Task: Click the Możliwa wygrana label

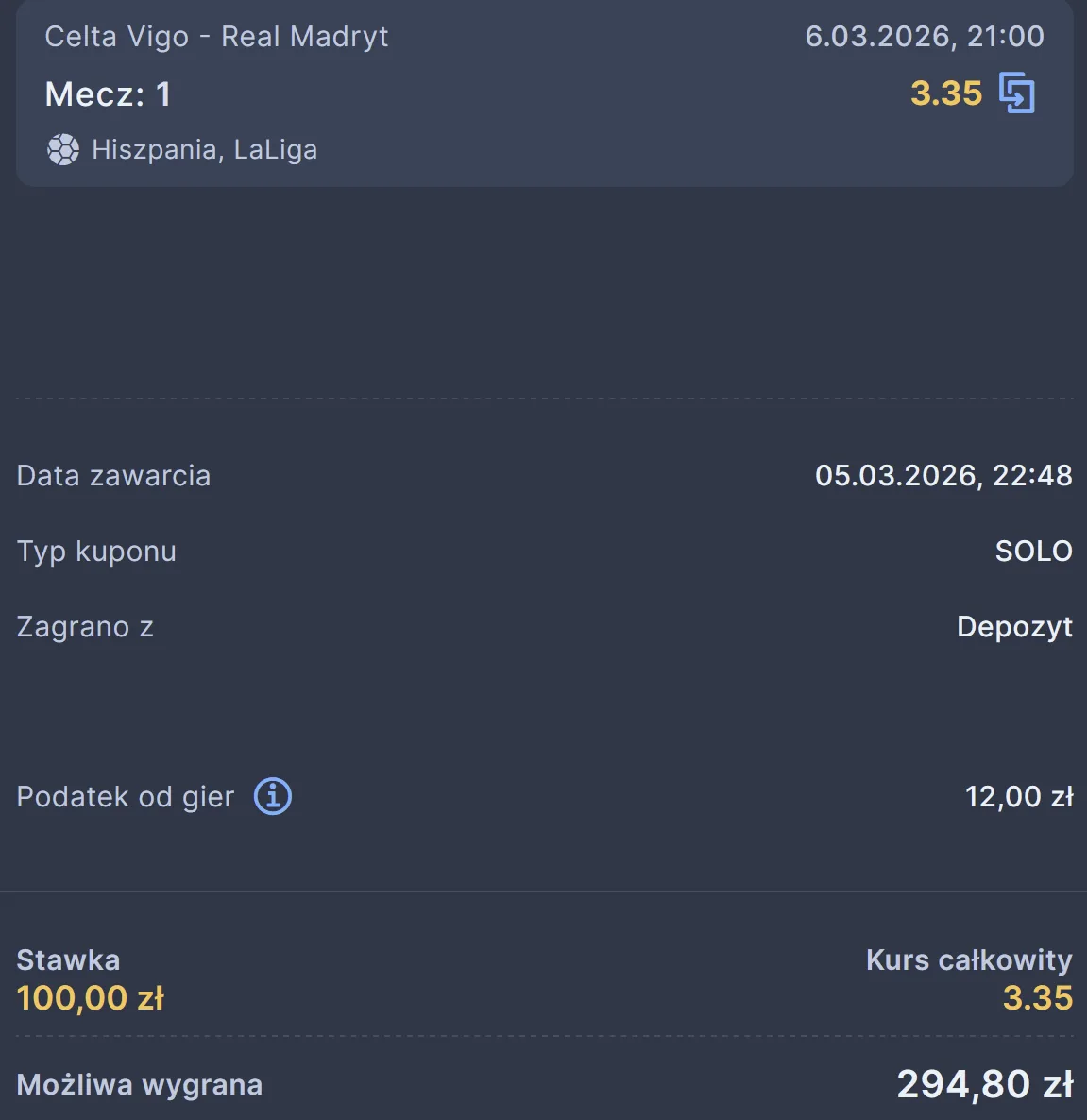Action: pyautogui.click(x=139, y=1085)
